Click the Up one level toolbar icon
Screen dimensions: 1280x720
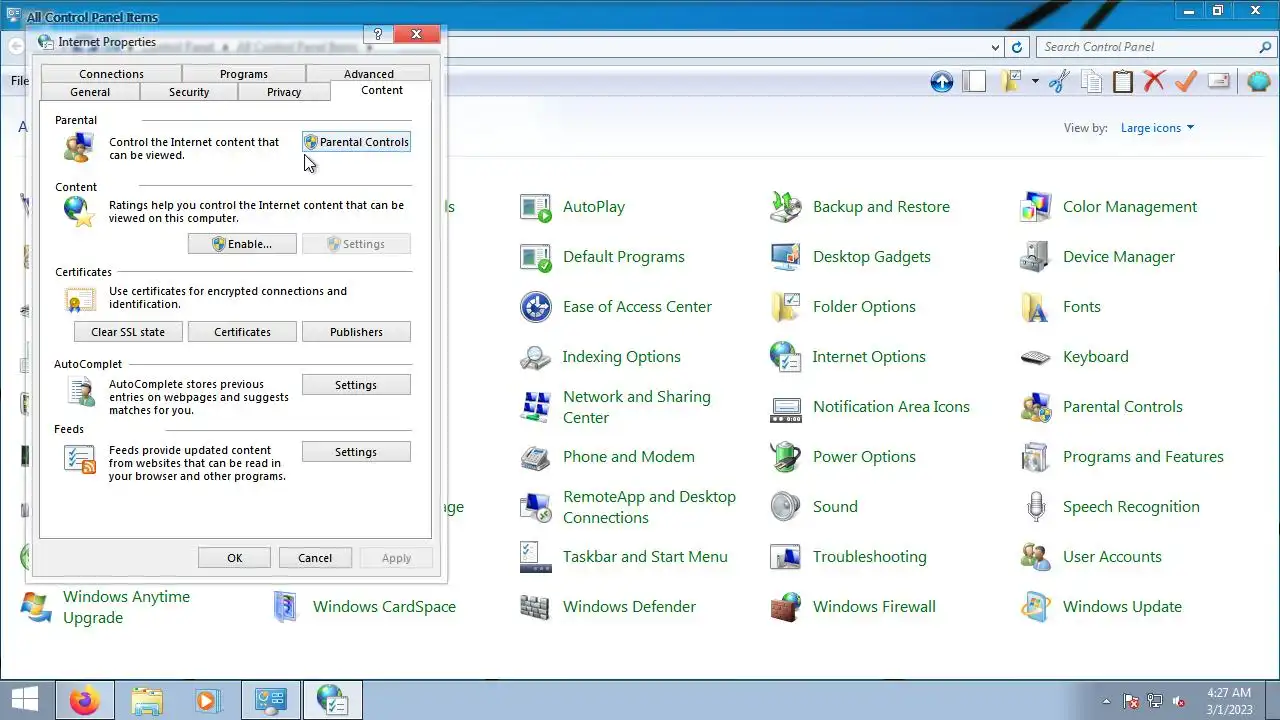pos(941,82)
